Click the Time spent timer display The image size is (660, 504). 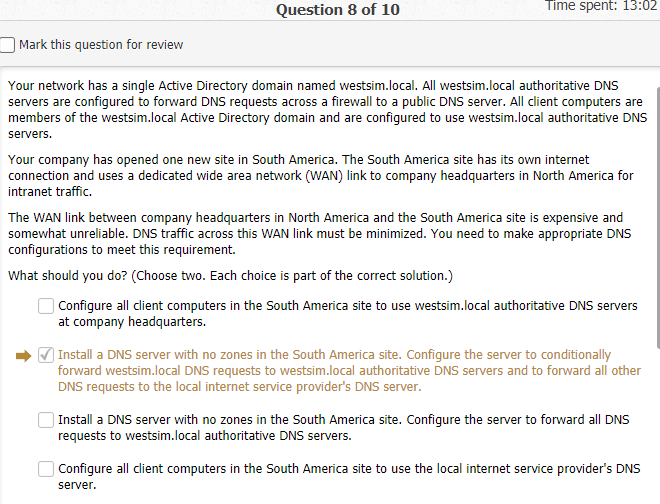[600, 7]
